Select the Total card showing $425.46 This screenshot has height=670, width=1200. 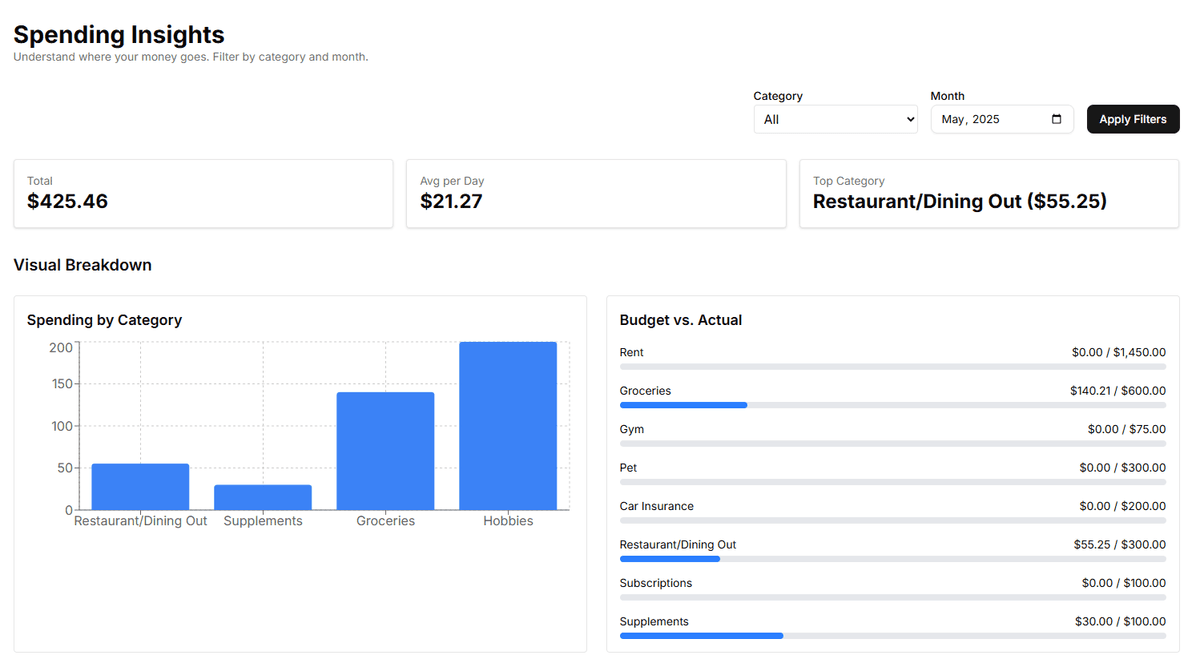pos(203,193)
